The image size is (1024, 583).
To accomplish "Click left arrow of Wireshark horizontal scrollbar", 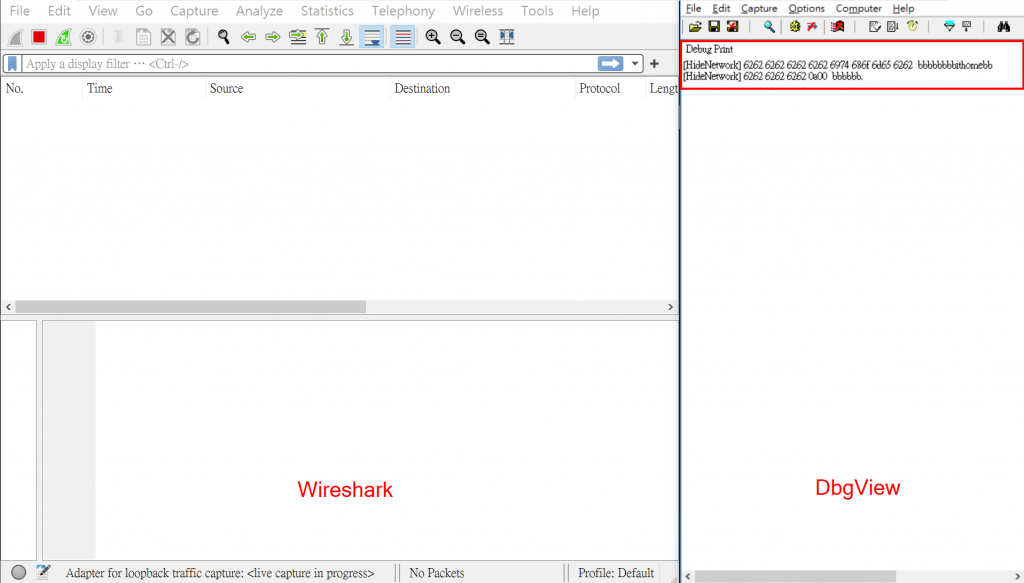I will tap(8, 307).
